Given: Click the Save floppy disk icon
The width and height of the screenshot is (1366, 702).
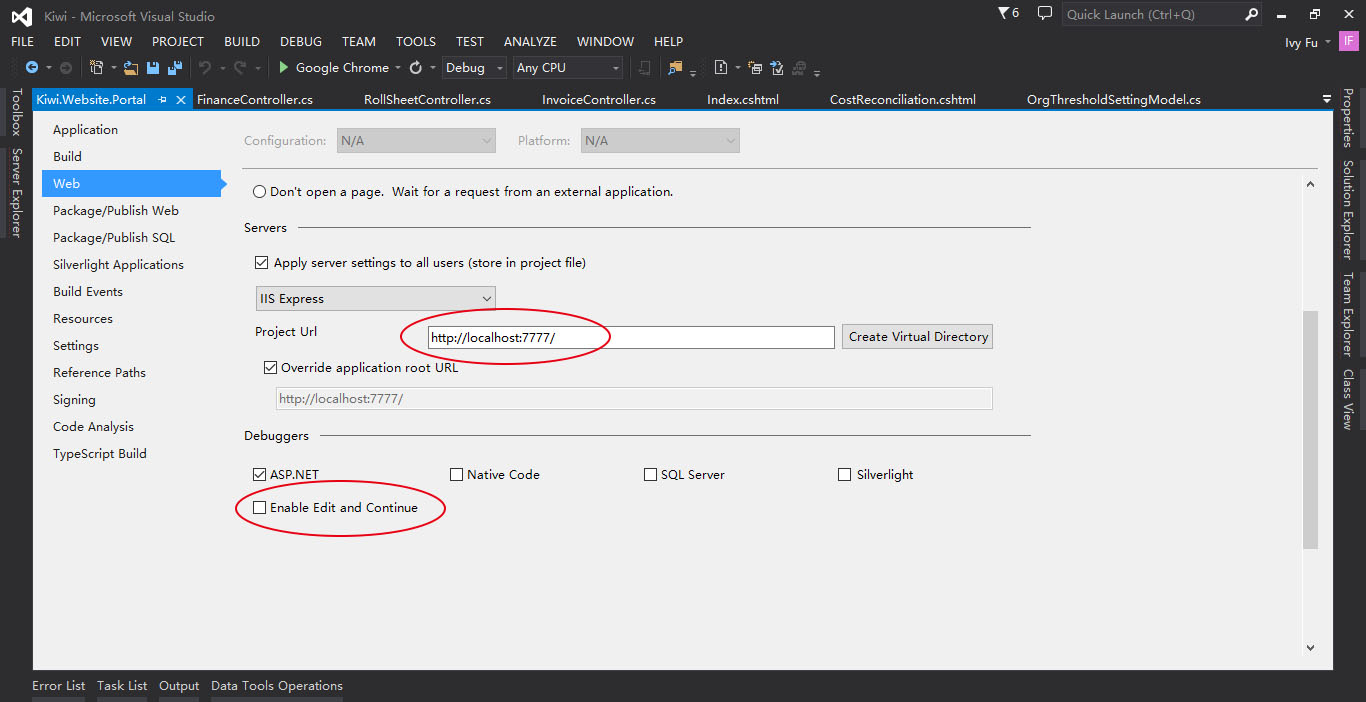Looking at the screenshot, I should [x=153, y=68].
